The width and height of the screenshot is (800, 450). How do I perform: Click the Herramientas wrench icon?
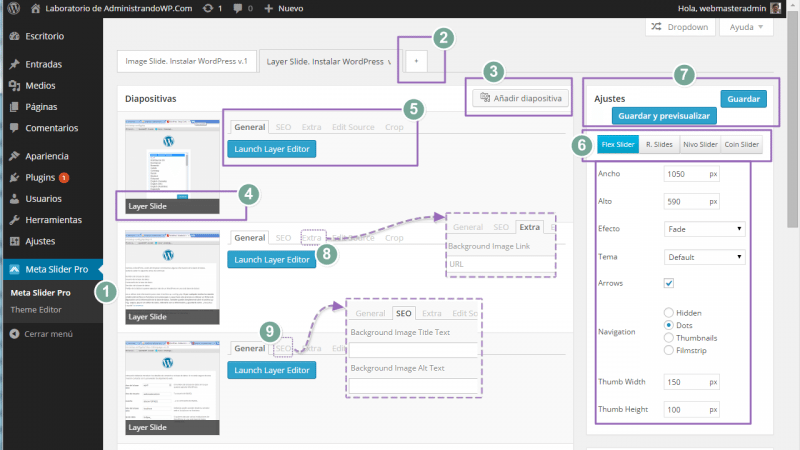[14, 220]
